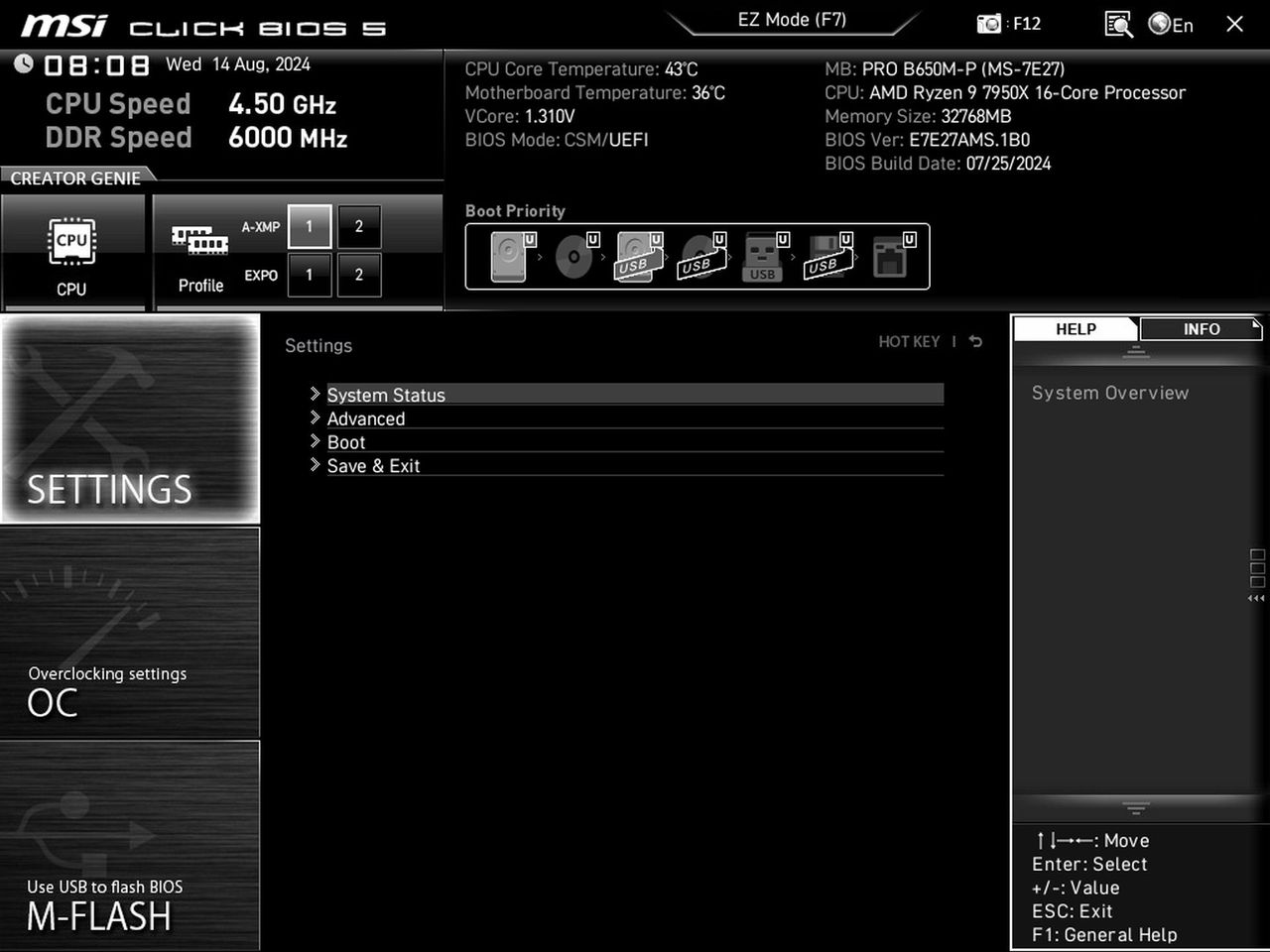The image size is (1270, 952).
Task: Take a screenshot with the F12 camera icon
Action: (989, 24)
